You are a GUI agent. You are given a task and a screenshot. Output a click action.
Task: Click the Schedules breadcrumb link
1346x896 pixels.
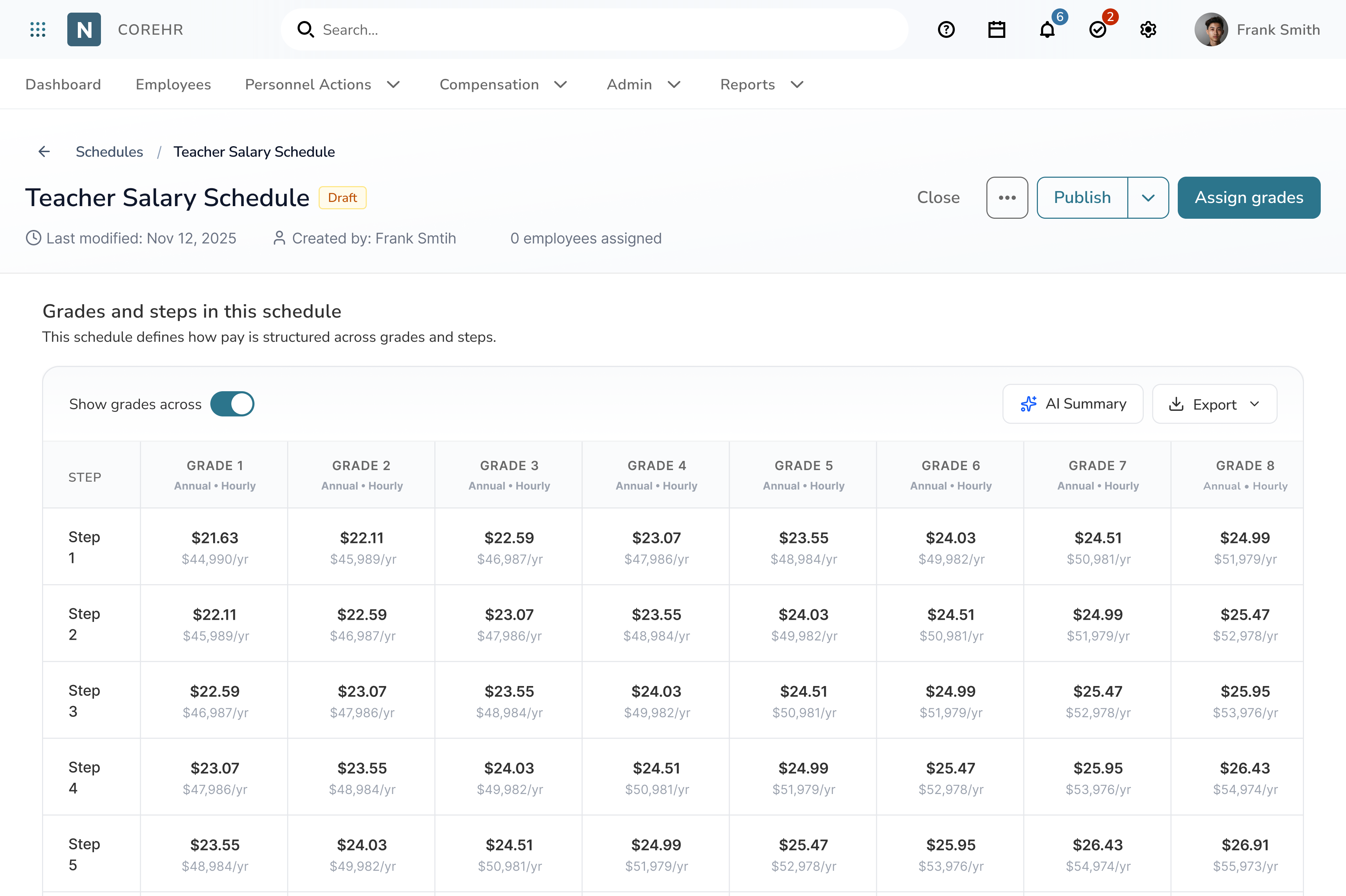click(x=109, y=151)
